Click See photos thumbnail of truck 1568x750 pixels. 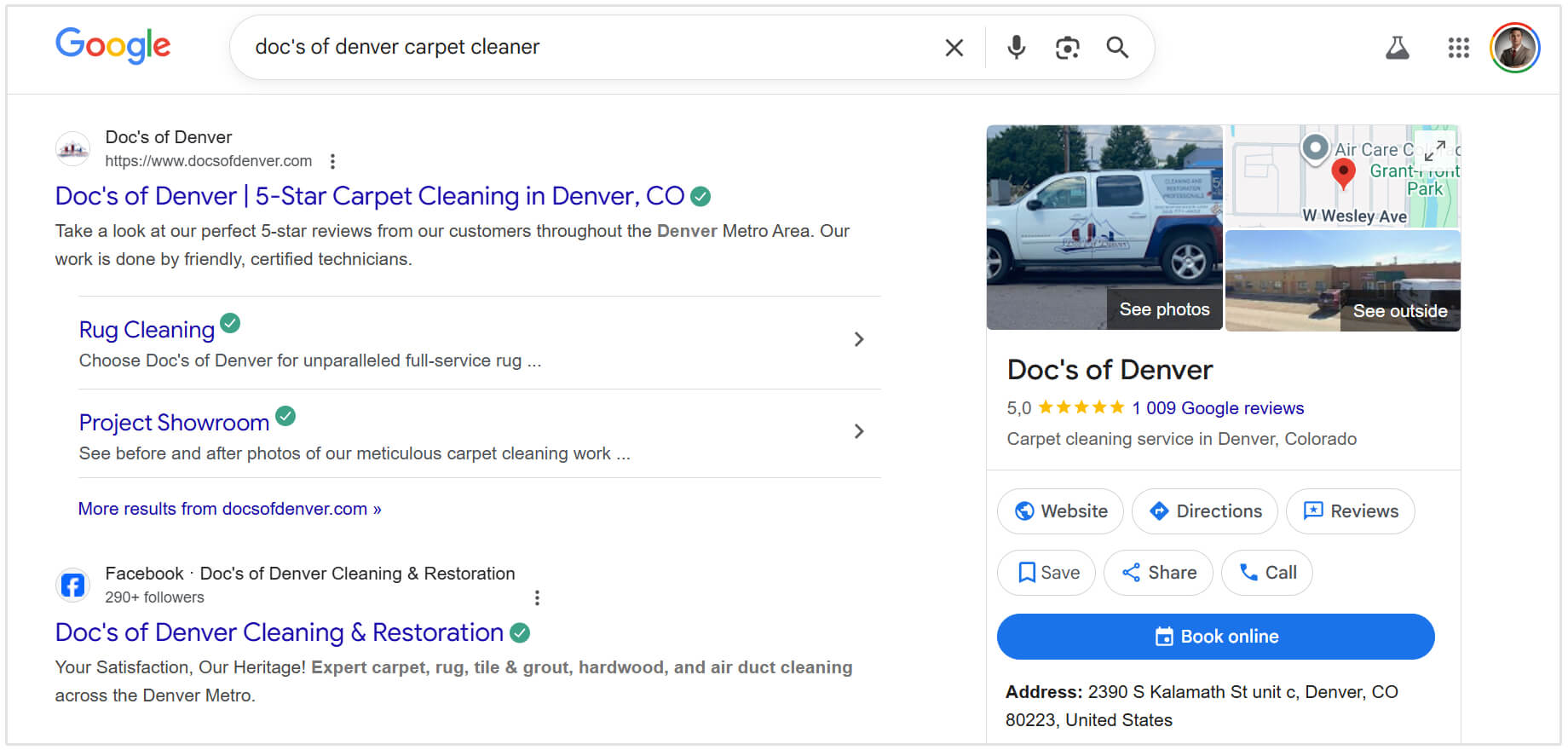pyautogui.click(x=1104, y=228)
